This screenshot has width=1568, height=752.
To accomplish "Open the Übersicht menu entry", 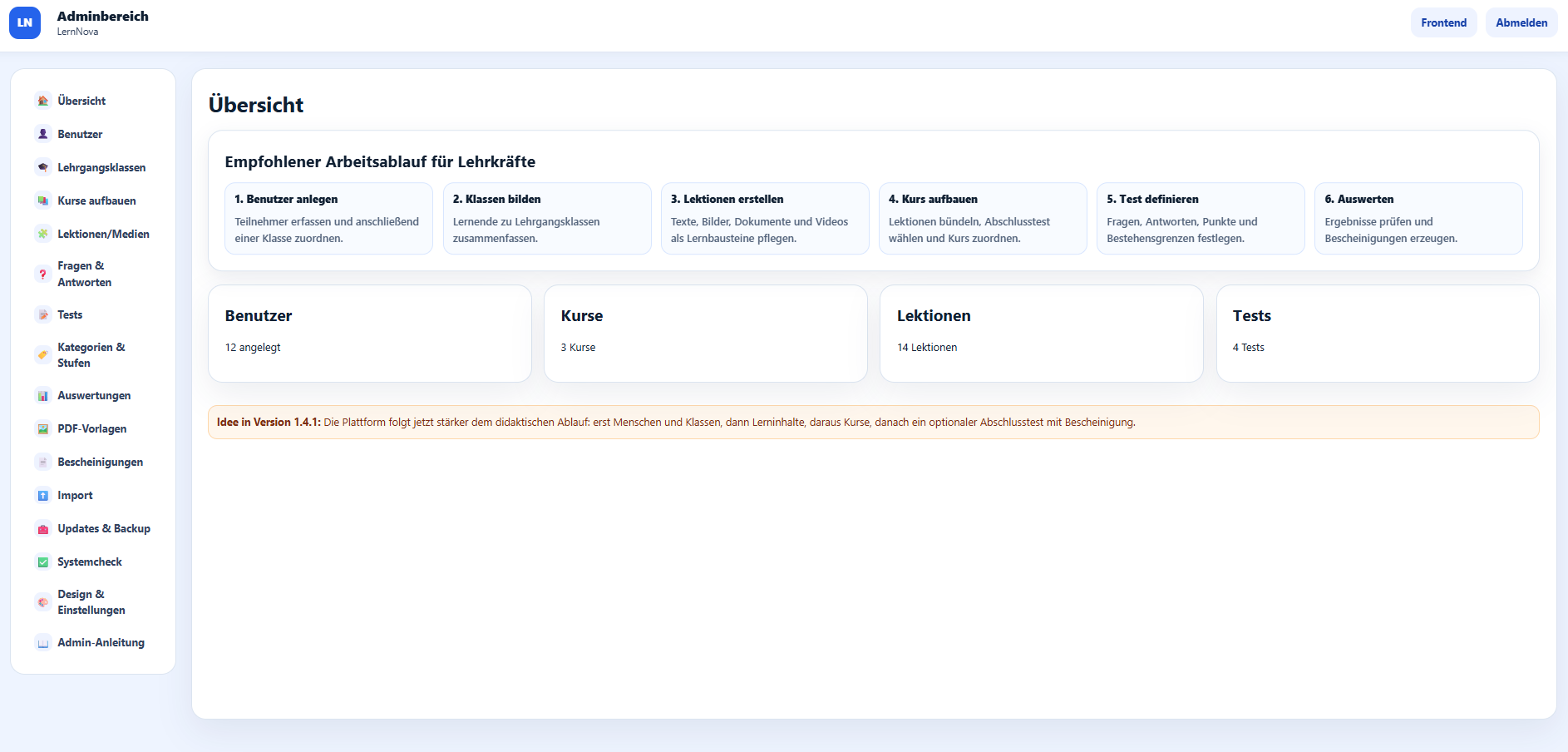I will [x=93, y=101].
